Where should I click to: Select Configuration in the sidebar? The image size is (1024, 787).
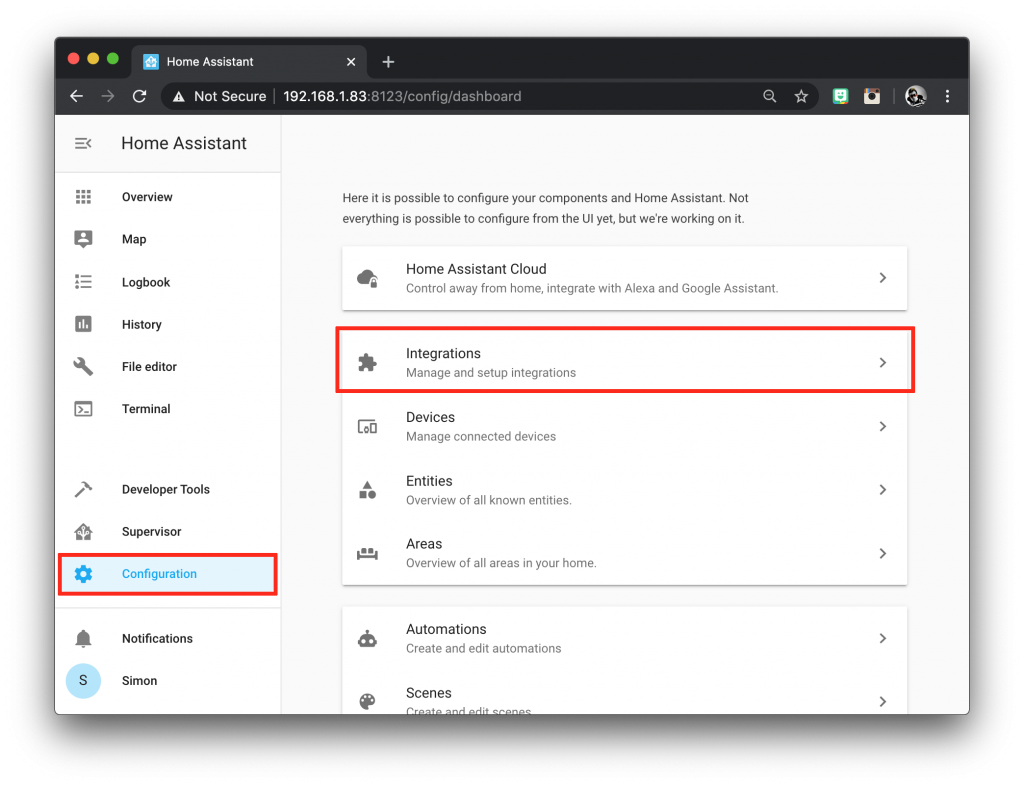[168, 573]
